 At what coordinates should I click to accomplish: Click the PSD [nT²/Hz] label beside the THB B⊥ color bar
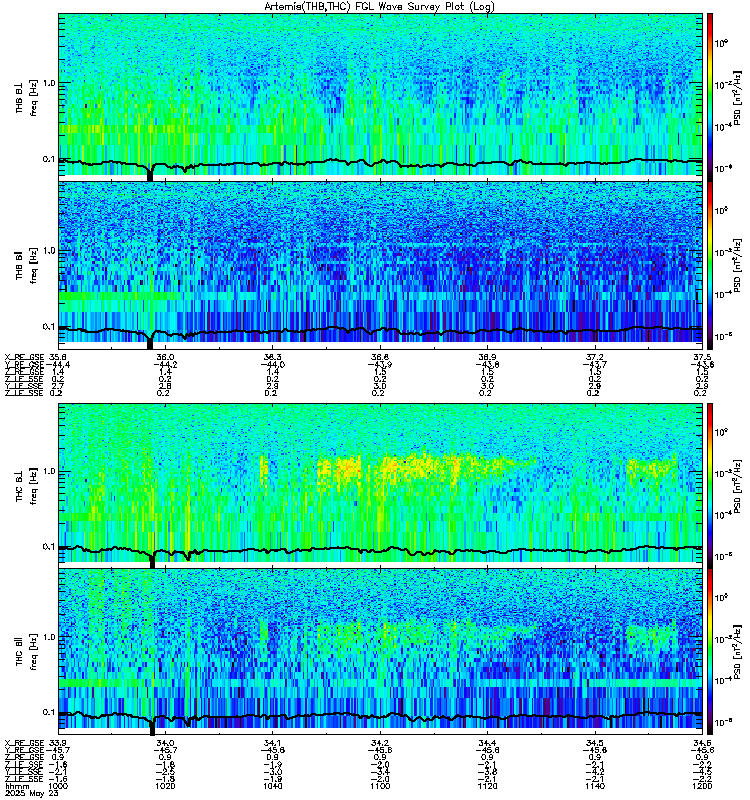coord(737,96)
